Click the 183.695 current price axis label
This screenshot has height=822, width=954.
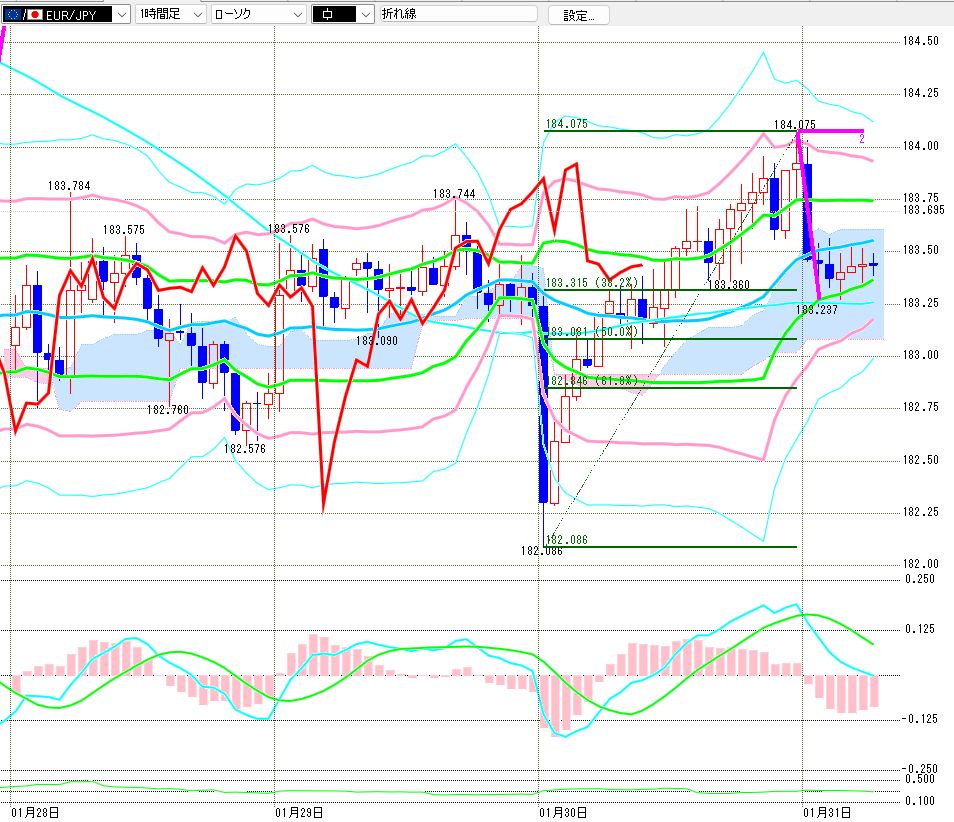tap(922, 209)
